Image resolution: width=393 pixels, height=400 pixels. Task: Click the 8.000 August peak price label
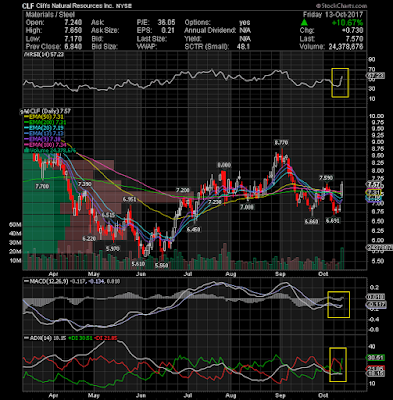(x=224, y=165)
